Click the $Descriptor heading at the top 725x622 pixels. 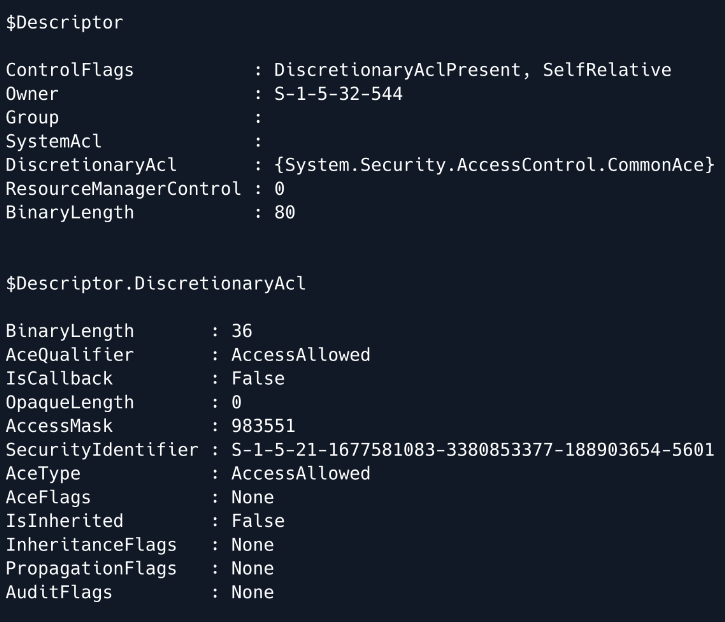64,22
